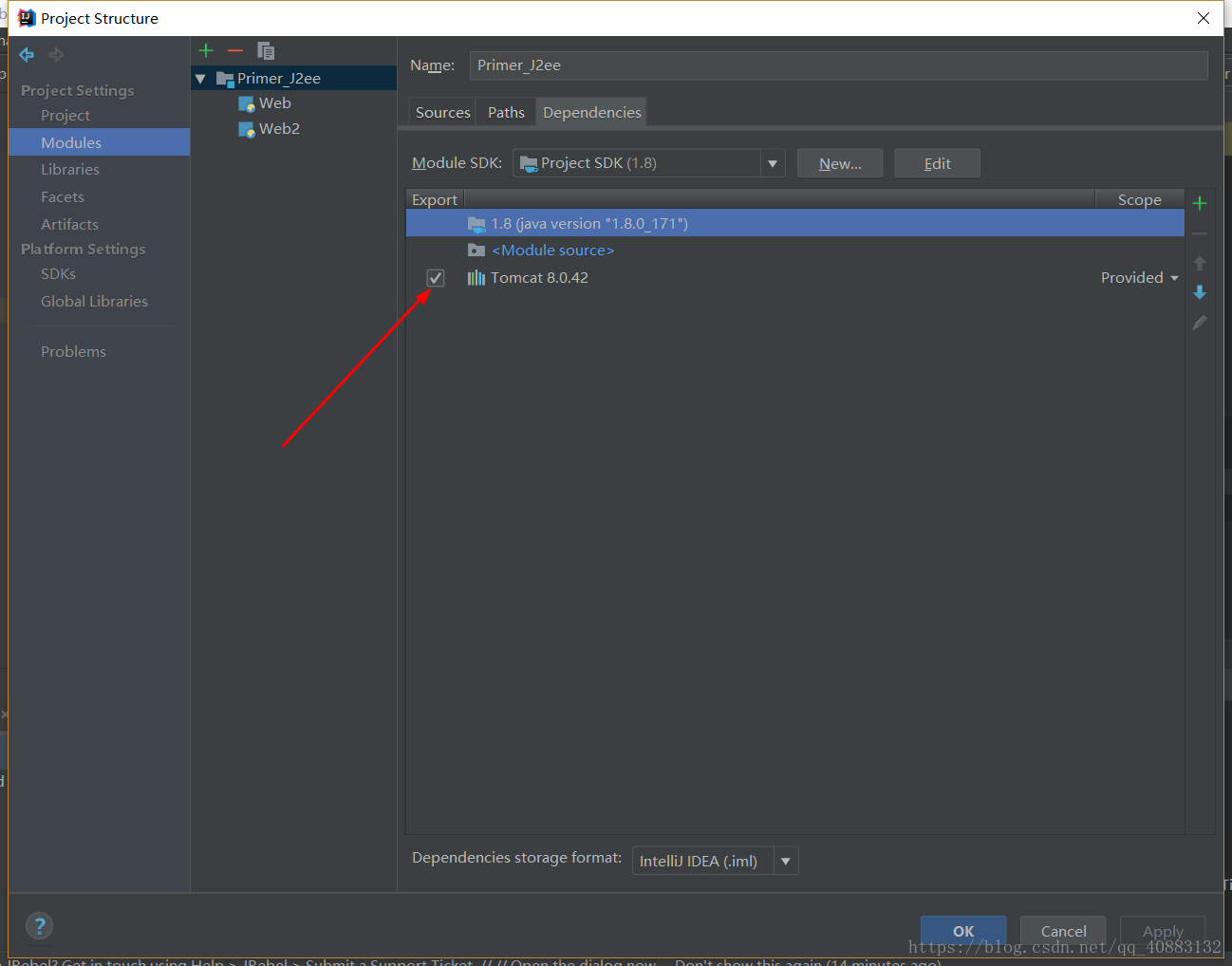Select the Primer_J2ee module row
The image size is (1232, 966).
tap(293, 79)
